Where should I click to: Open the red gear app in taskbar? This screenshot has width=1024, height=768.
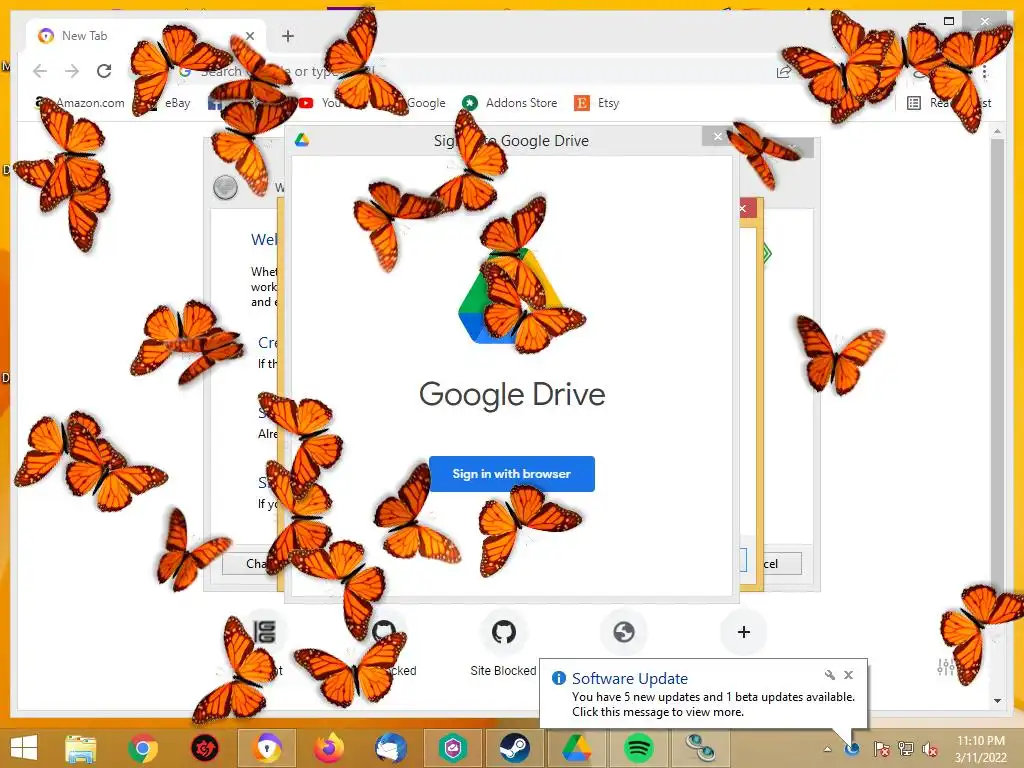[204, 748]
